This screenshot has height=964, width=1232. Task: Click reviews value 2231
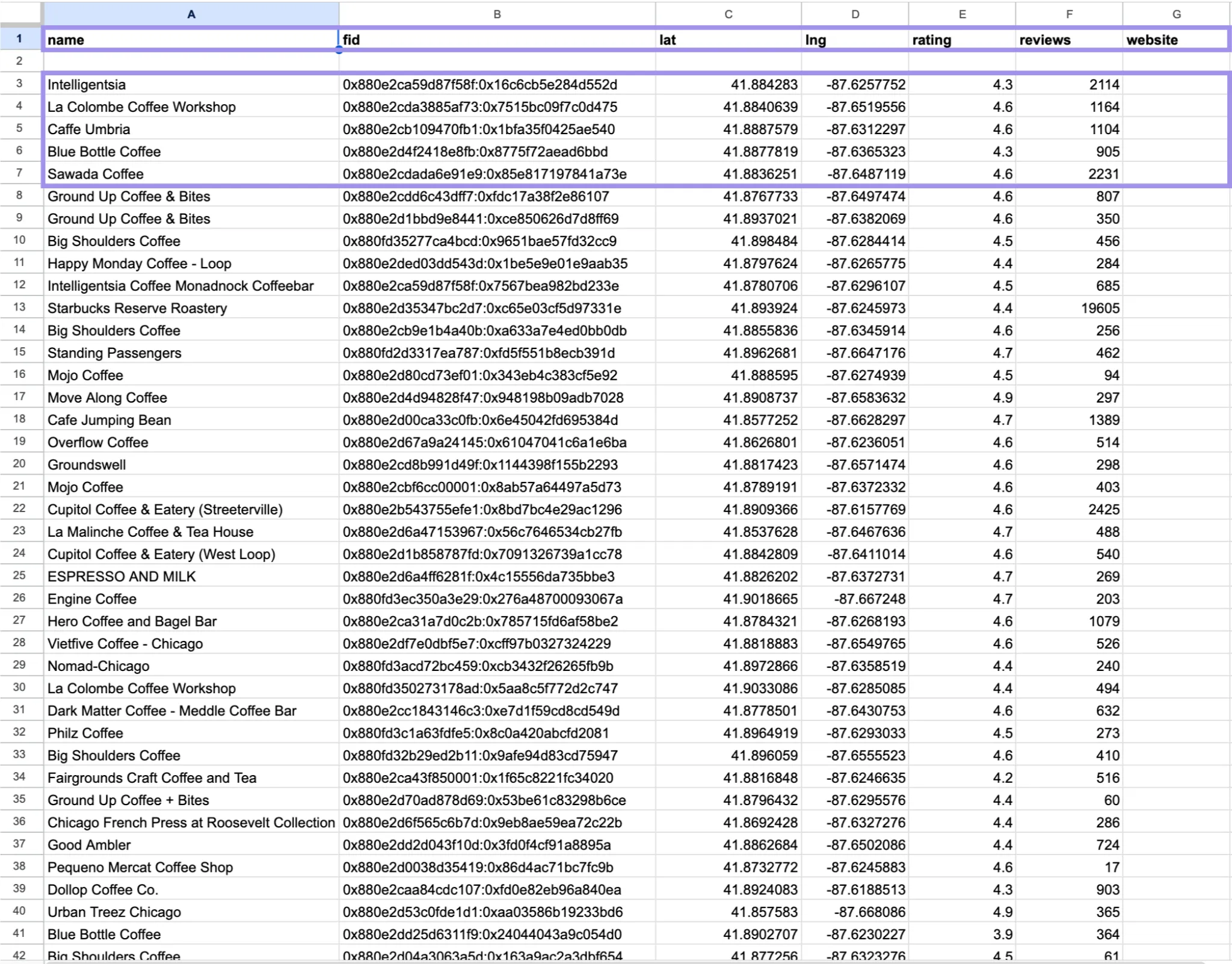click(x=1069, y=173)
